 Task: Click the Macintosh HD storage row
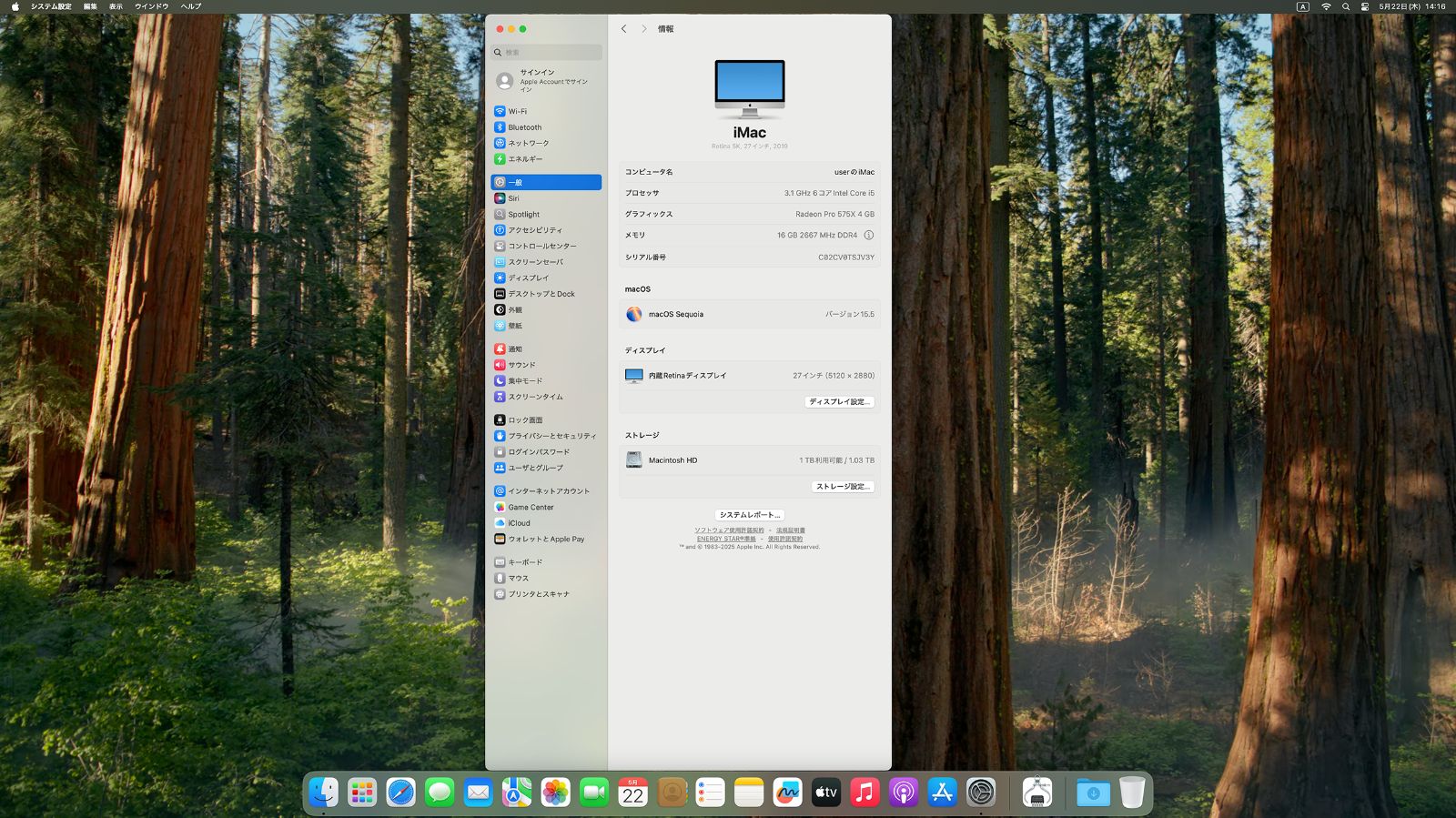(x=750, y=460)
